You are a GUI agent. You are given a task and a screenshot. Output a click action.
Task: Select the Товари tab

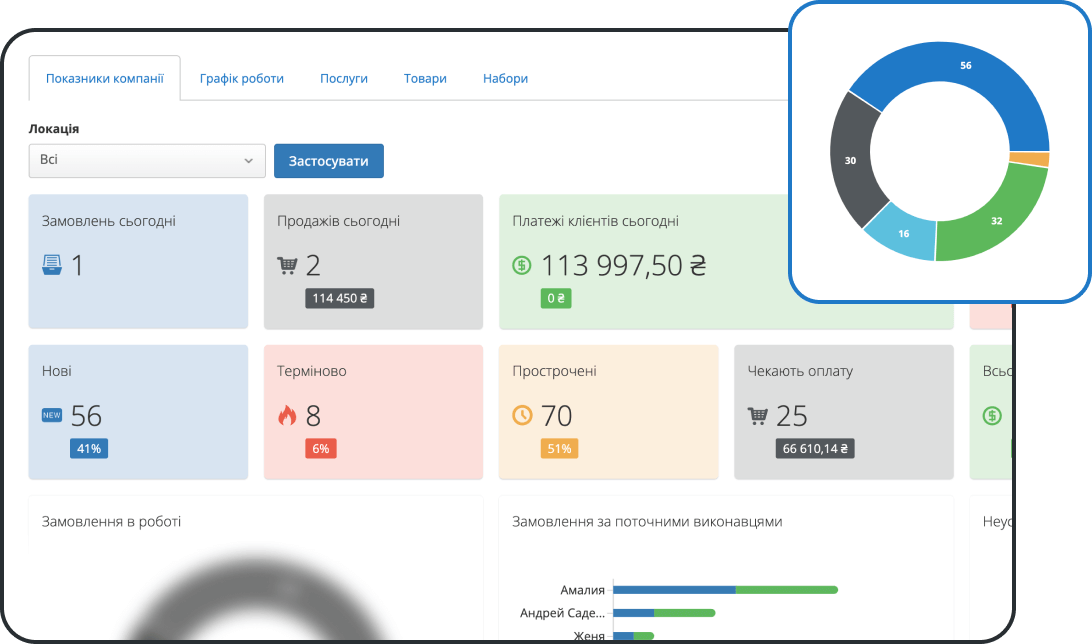coord(425,78)
